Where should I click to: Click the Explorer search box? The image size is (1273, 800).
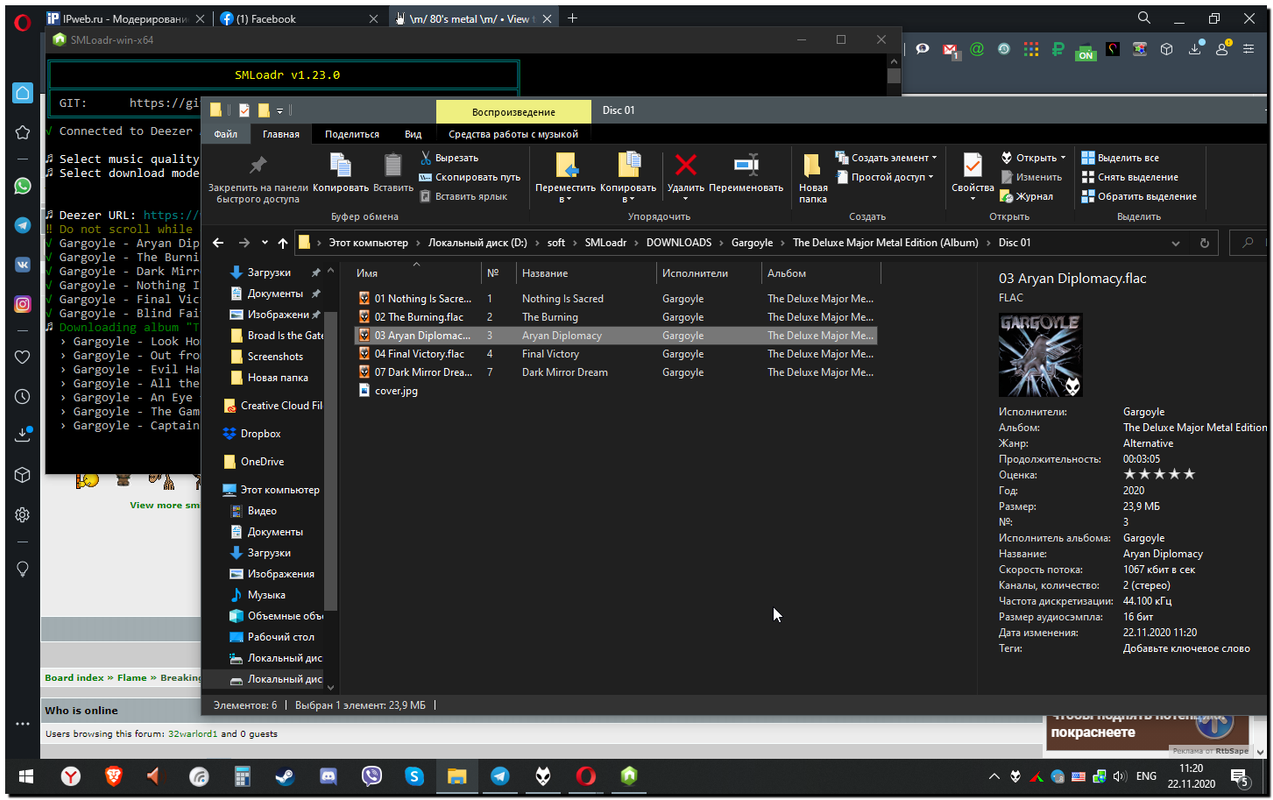coord(1248,242)
